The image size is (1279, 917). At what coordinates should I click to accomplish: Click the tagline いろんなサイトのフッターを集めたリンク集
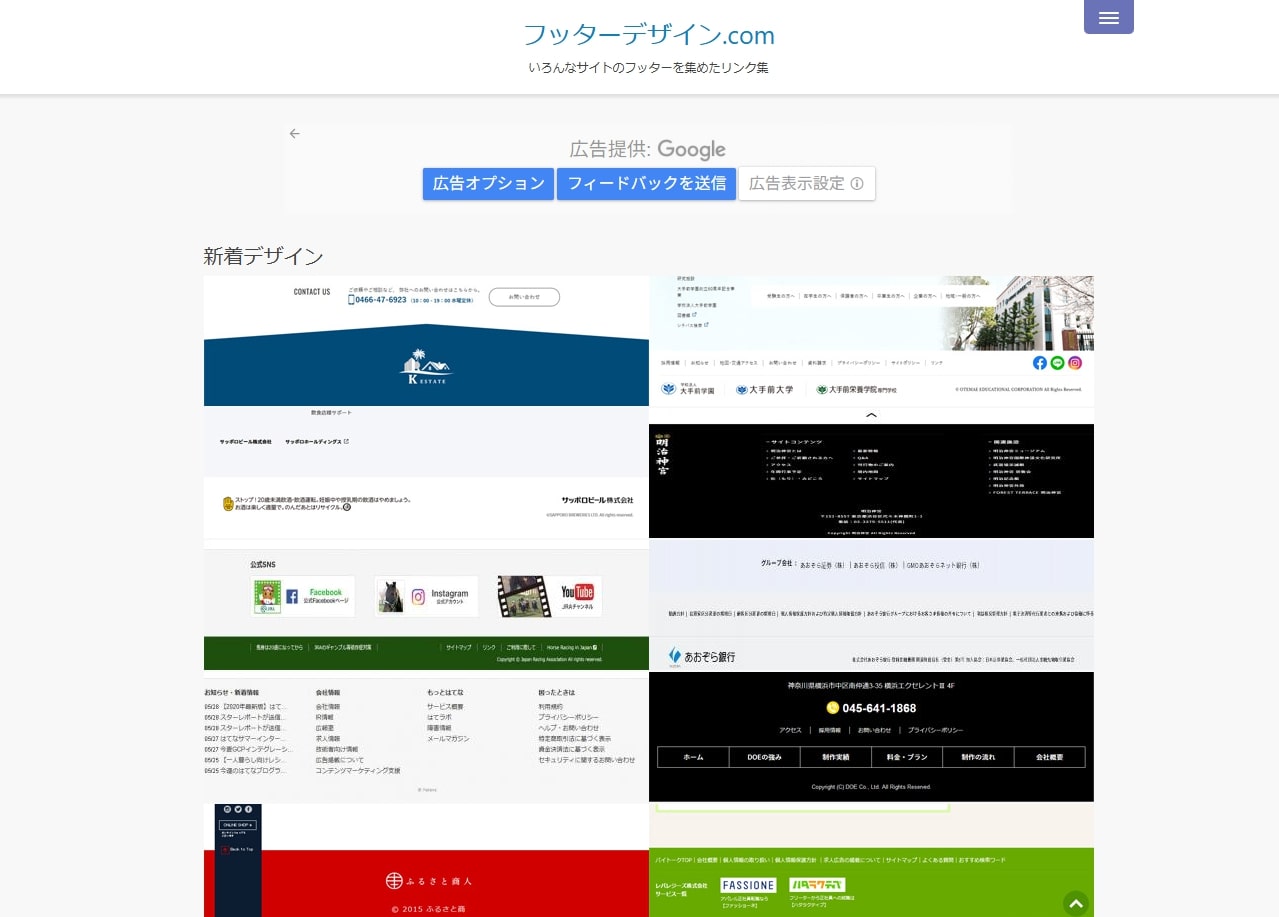pos(649,68)
